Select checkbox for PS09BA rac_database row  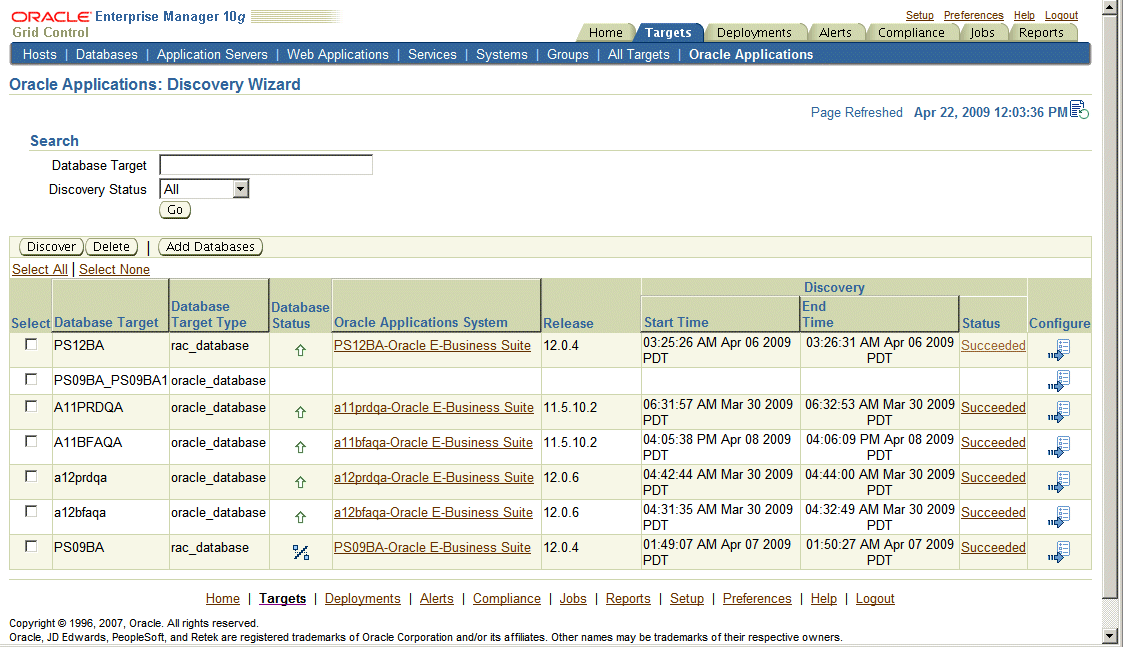click(x=31, y=547)
